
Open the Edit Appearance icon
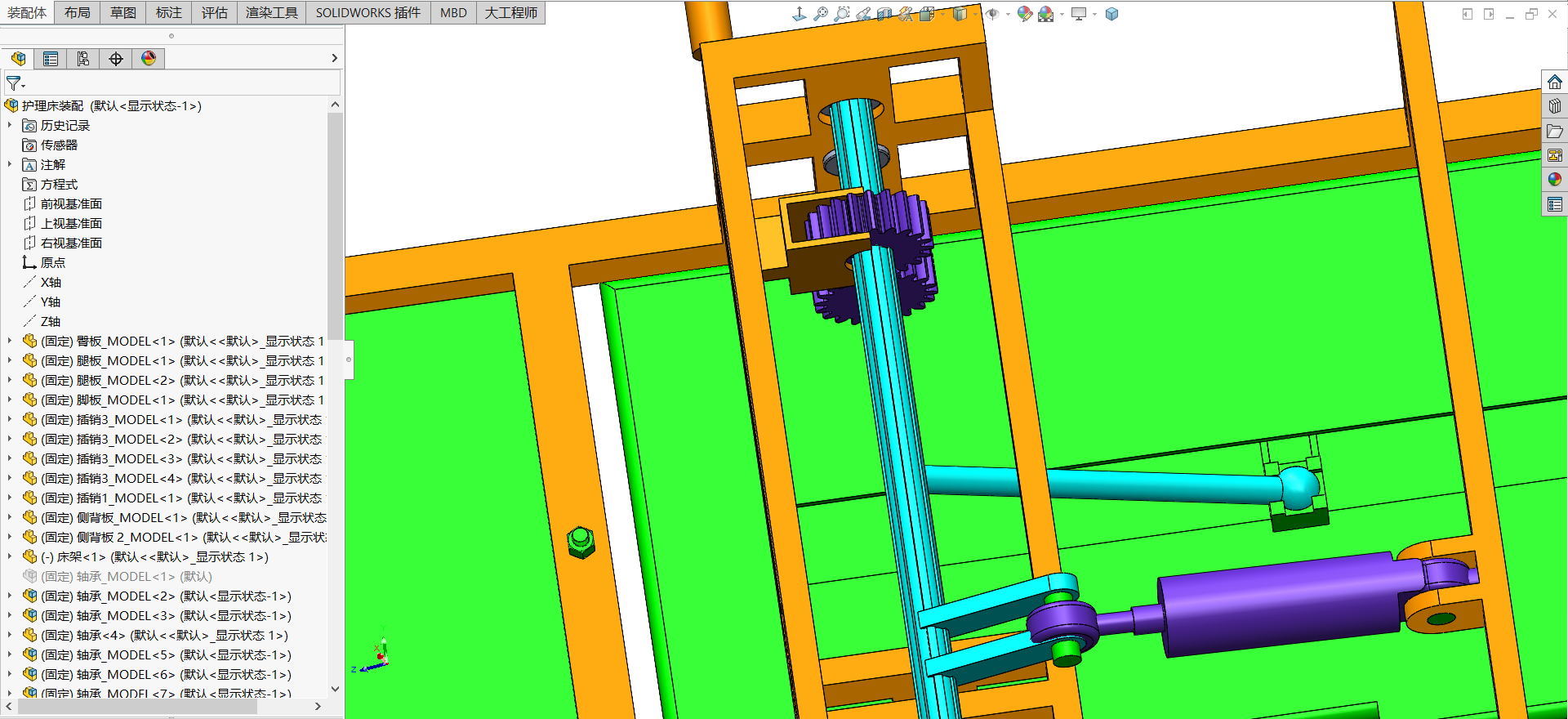click(1025, 14)
